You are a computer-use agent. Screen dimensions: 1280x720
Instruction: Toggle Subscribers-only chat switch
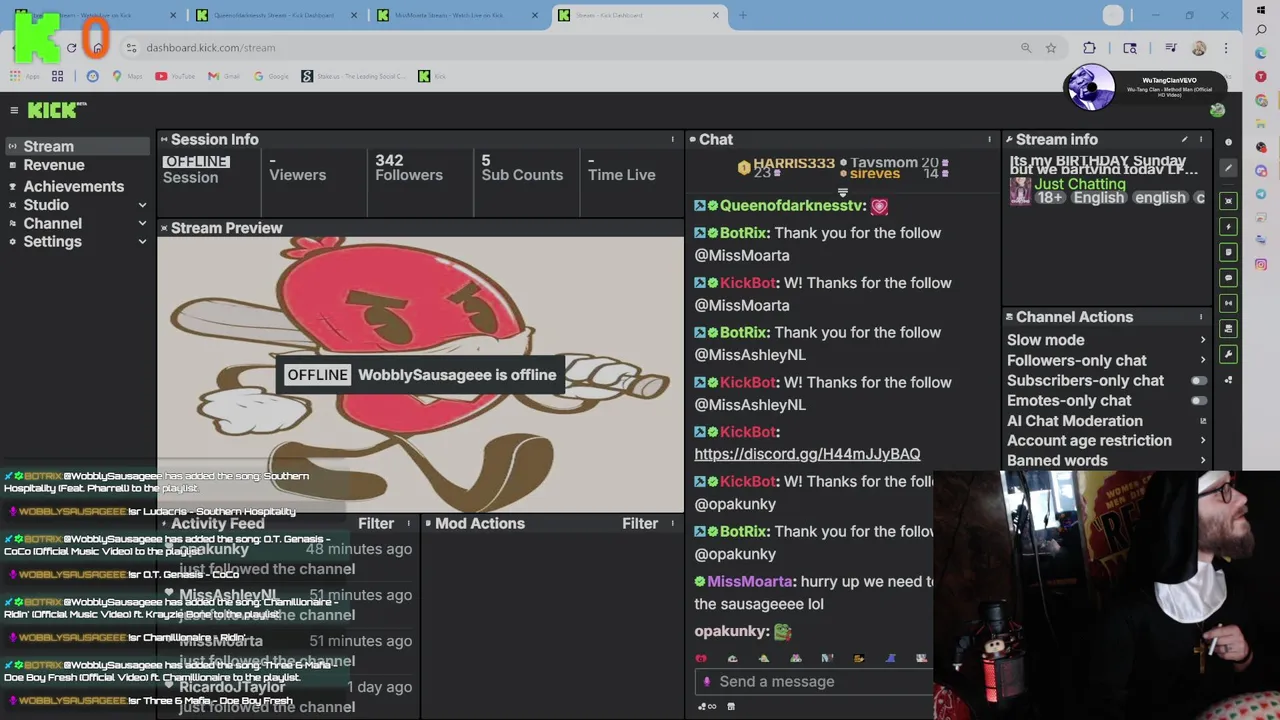1198,381
